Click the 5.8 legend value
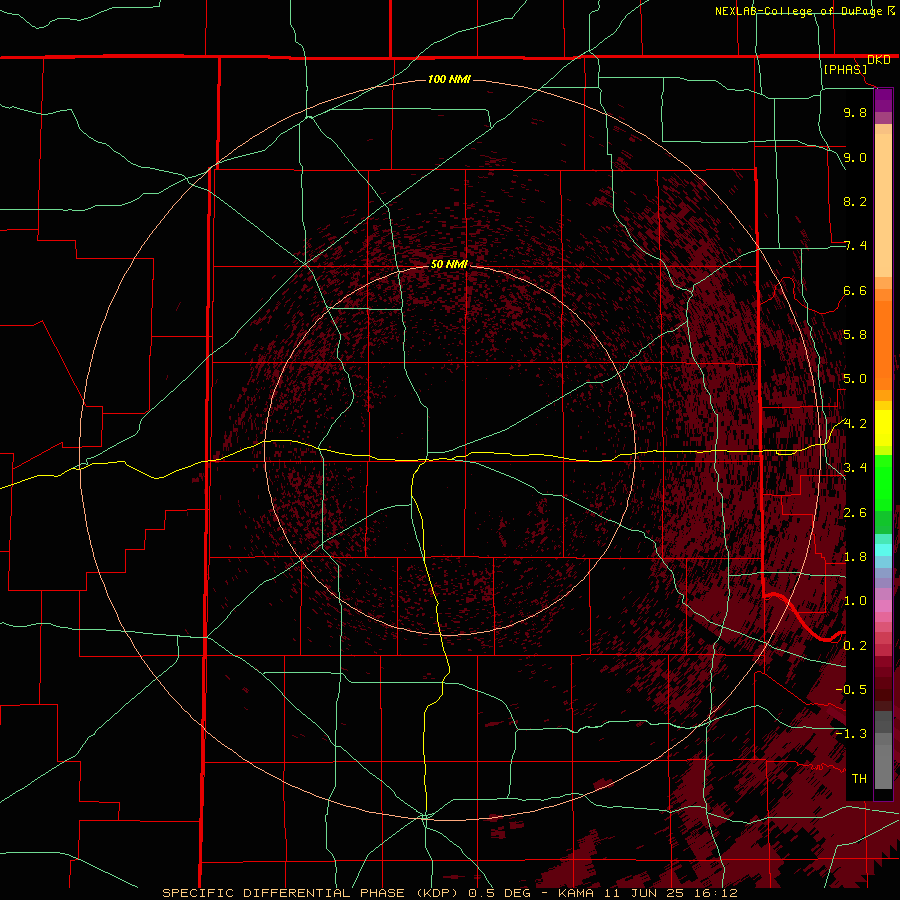The width and height of the screenshot is (900, 900). click(855, 335)
